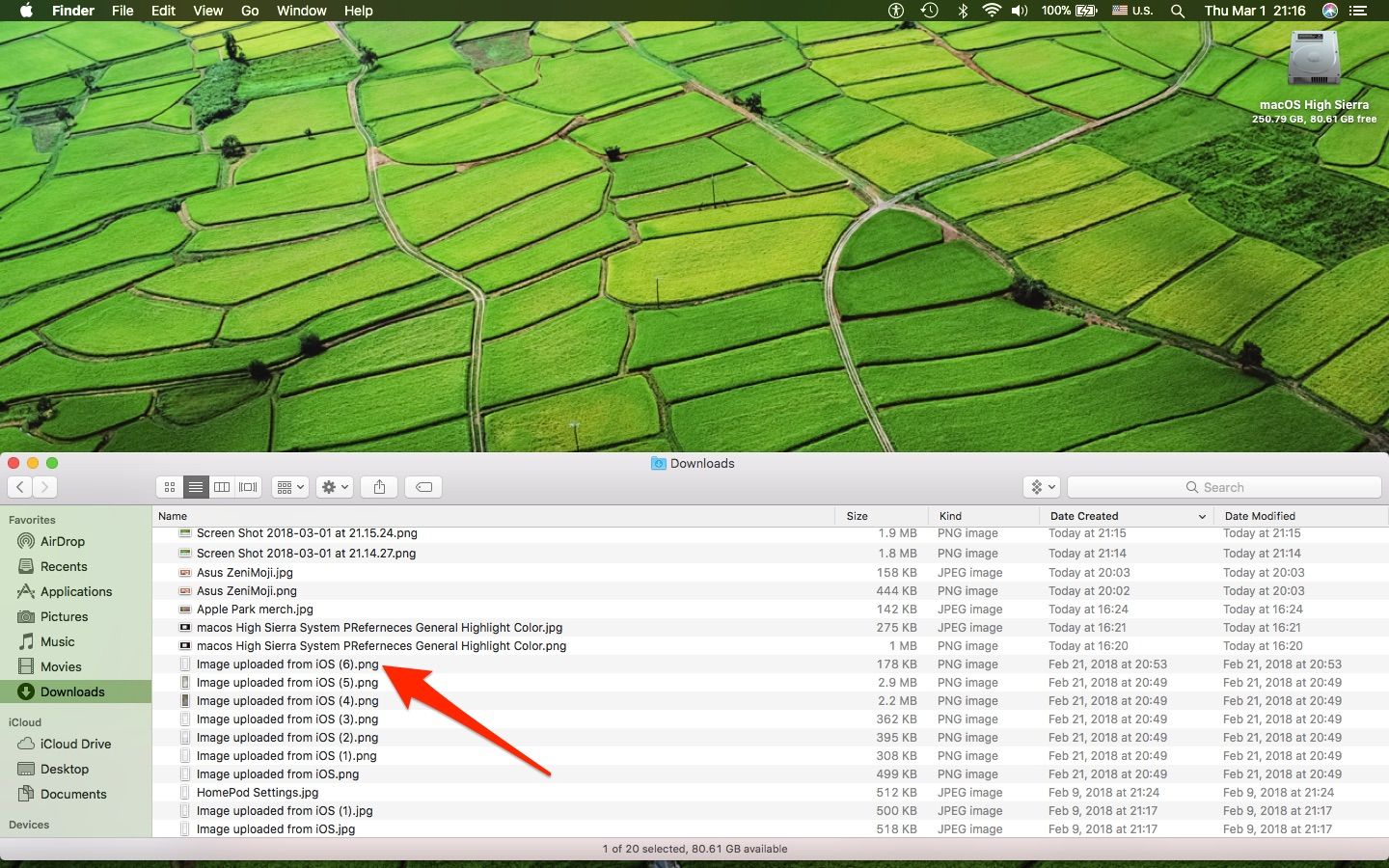Image resolution: width=1389 pixels, height=868 pixels.
Task: Open the Dropbox toolbar dropdown
Action: [1043, 487]
